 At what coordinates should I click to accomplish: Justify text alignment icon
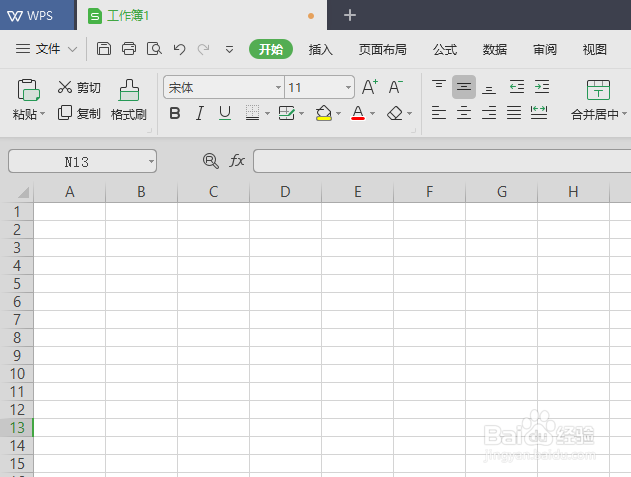514,113
